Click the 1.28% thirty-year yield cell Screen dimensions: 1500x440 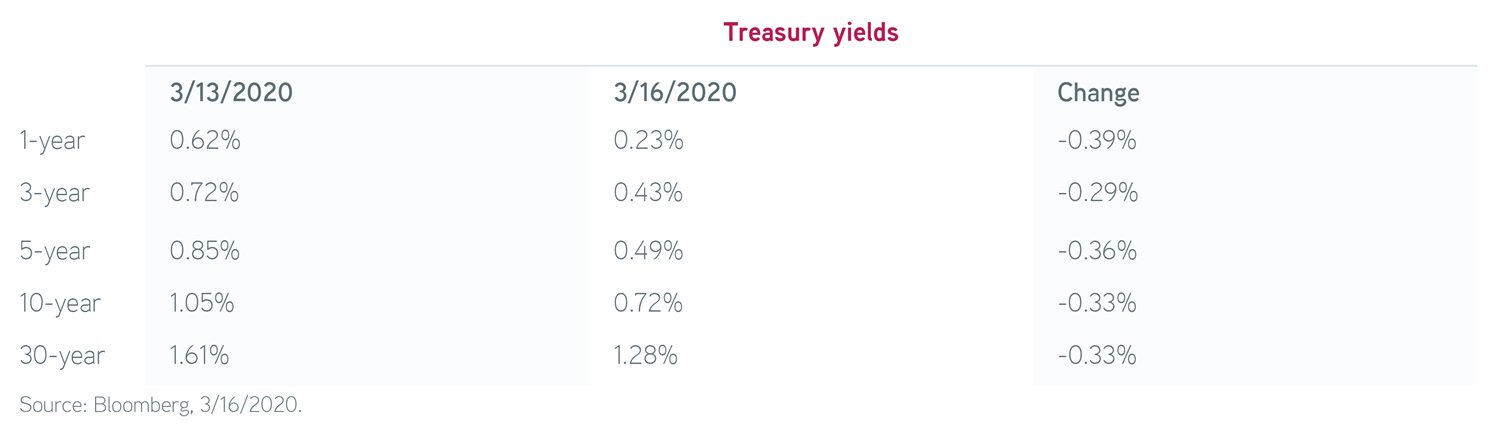pos(646,353)
